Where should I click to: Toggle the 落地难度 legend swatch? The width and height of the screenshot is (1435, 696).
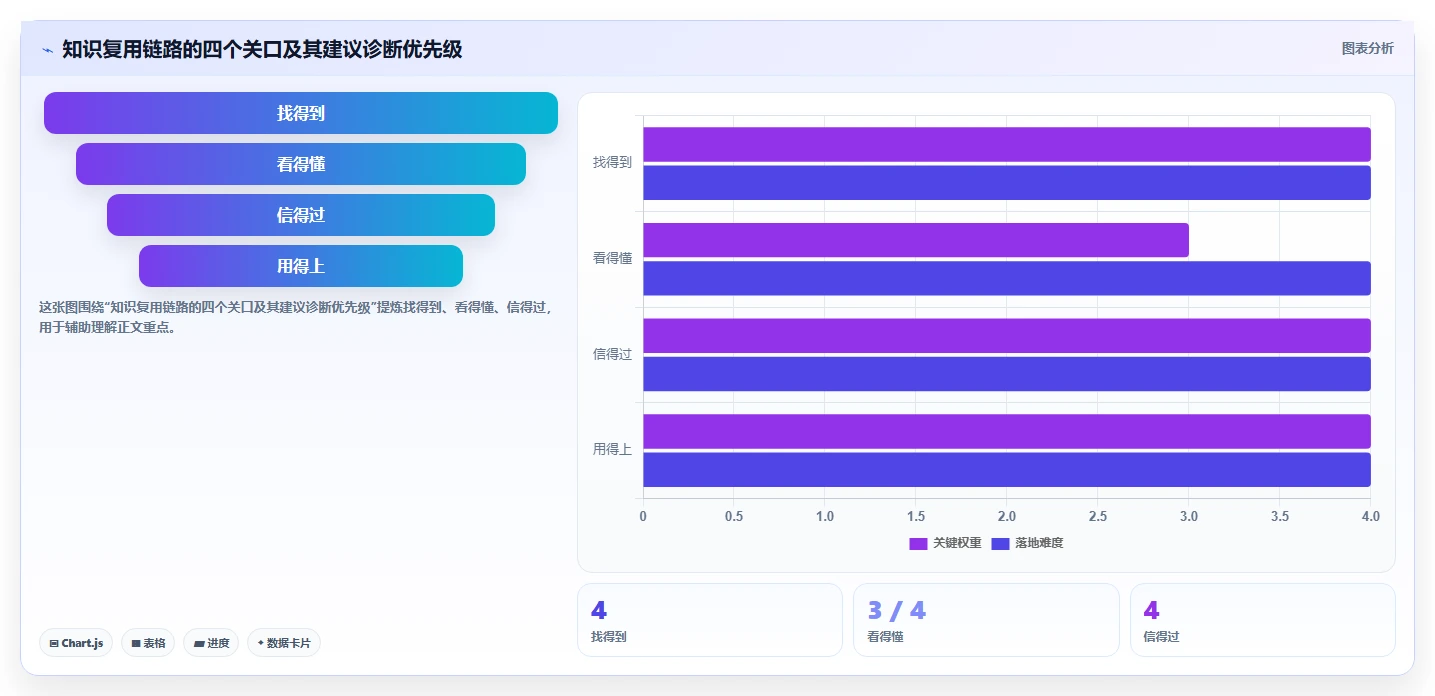tap(1000, 543)
